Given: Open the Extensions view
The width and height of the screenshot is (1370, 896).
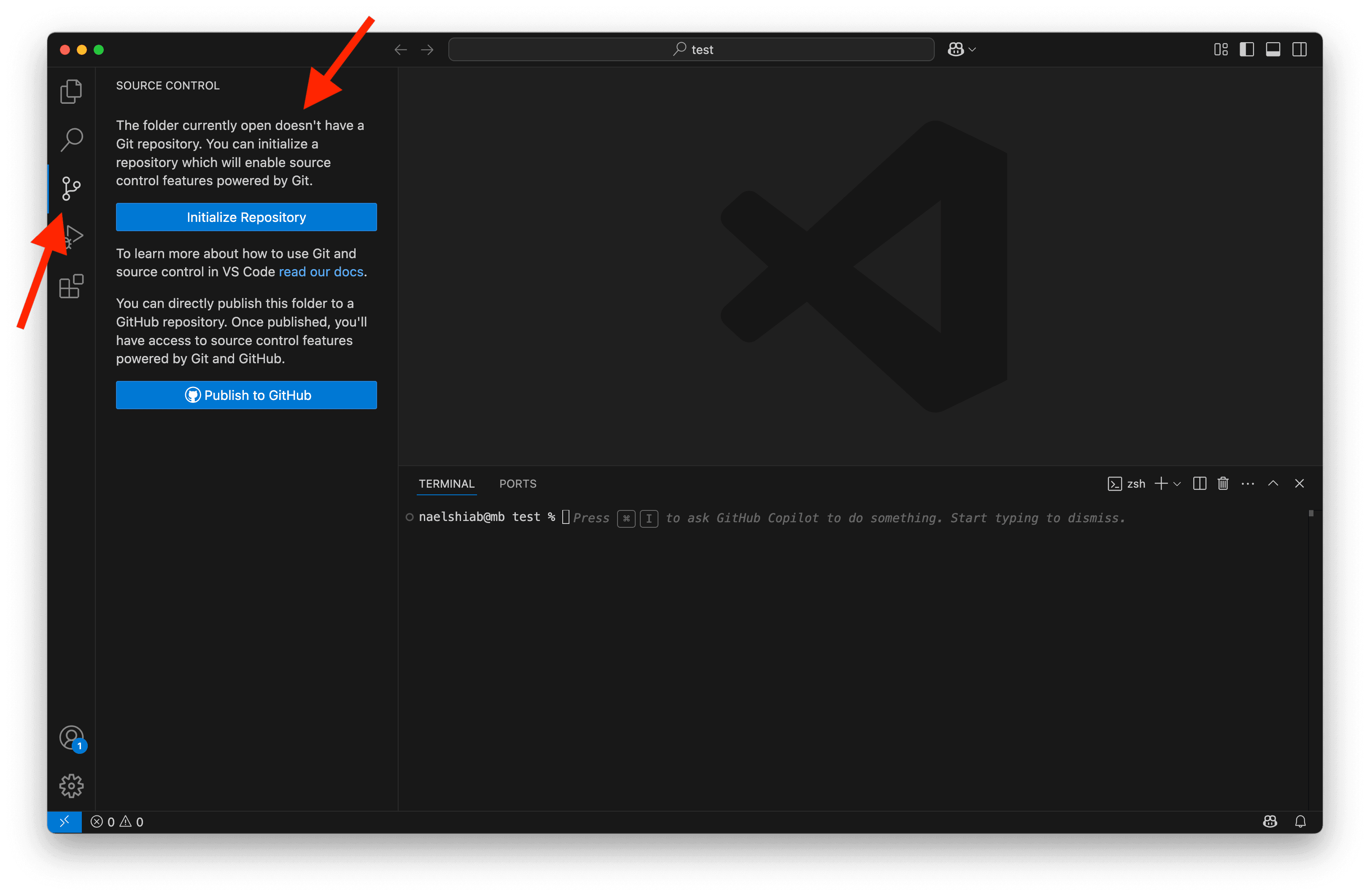Looking at the screenshot, I should [71, 286].
